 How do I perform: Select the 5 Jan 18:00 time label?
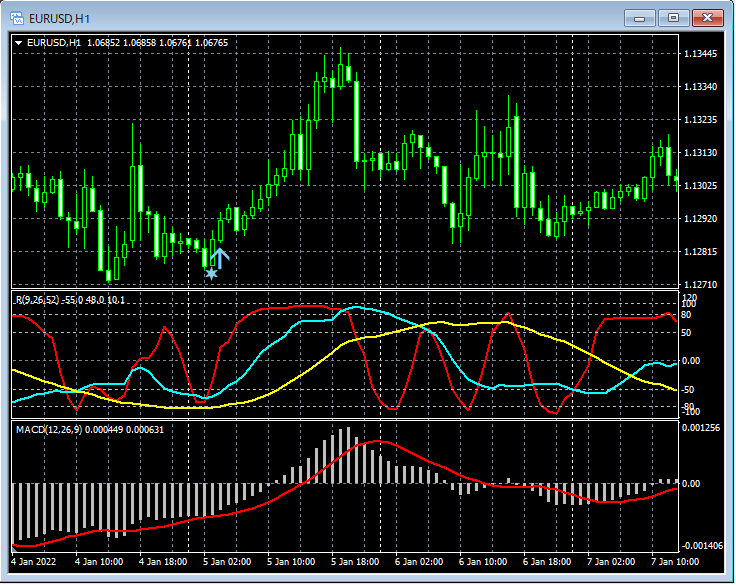[x=354, y=563]
